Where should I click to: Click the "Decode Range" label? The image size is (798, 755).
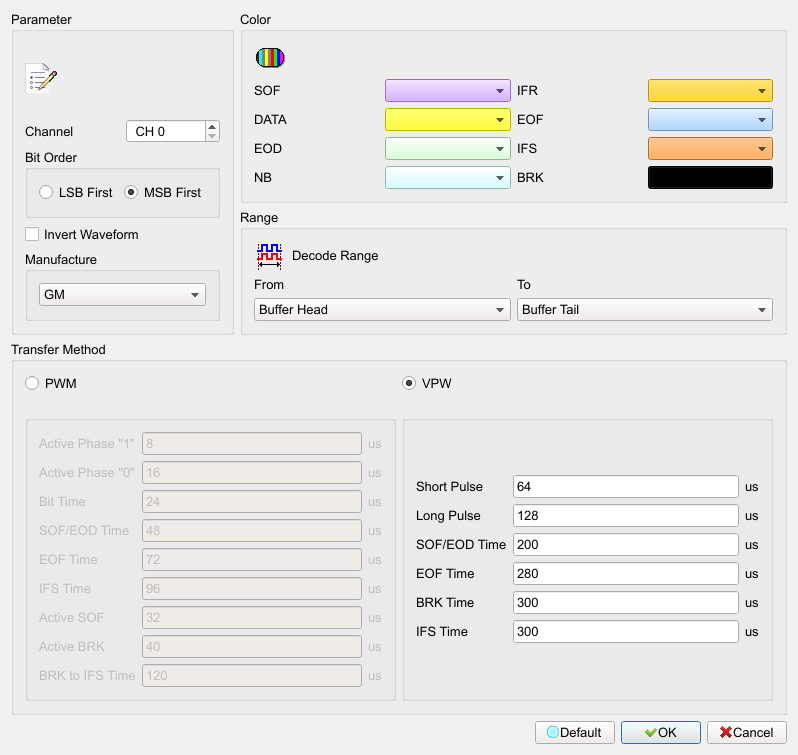[x=335, y=255]
